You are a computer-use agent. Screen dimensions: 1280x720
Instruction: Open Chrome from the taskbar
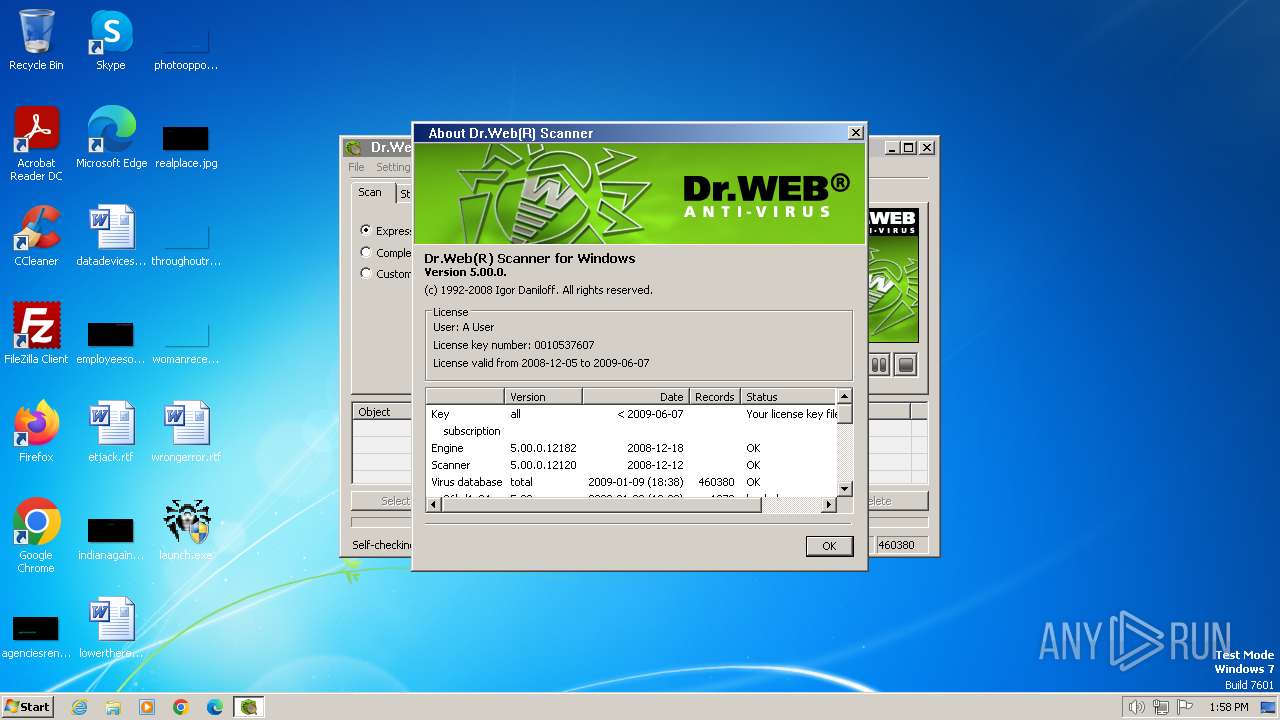click(x=181, y=707)
